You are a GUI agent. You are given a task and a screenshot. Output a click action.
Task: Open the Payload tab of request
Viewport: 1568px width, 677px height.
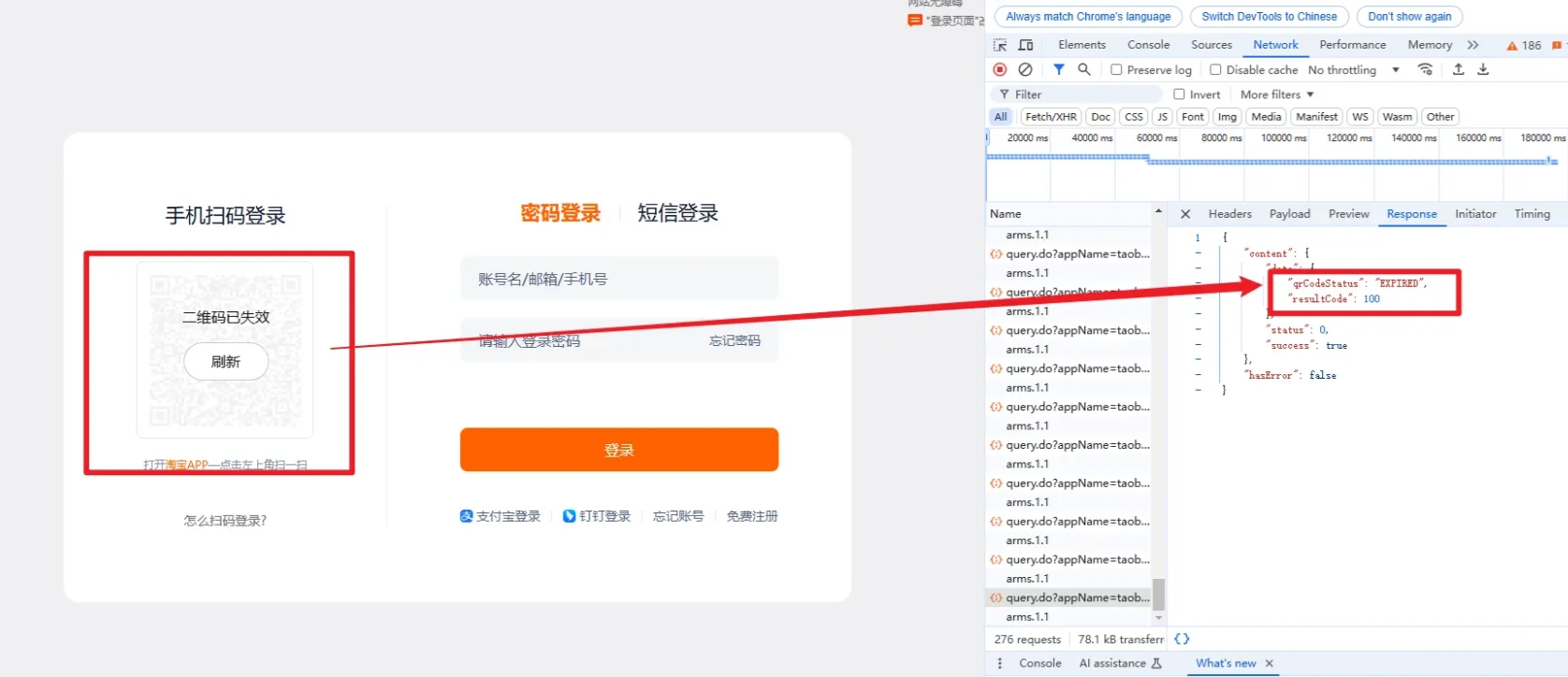point(1289,214)
